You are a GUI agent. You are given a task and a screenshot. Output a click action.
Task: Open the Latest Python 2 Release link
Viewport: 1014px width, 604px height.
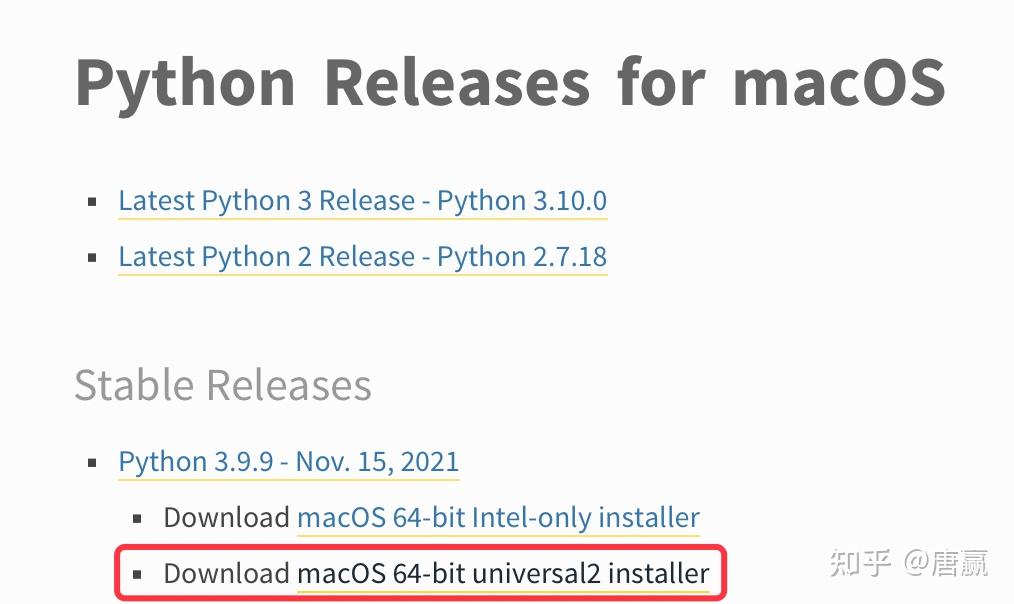(362, 257)
